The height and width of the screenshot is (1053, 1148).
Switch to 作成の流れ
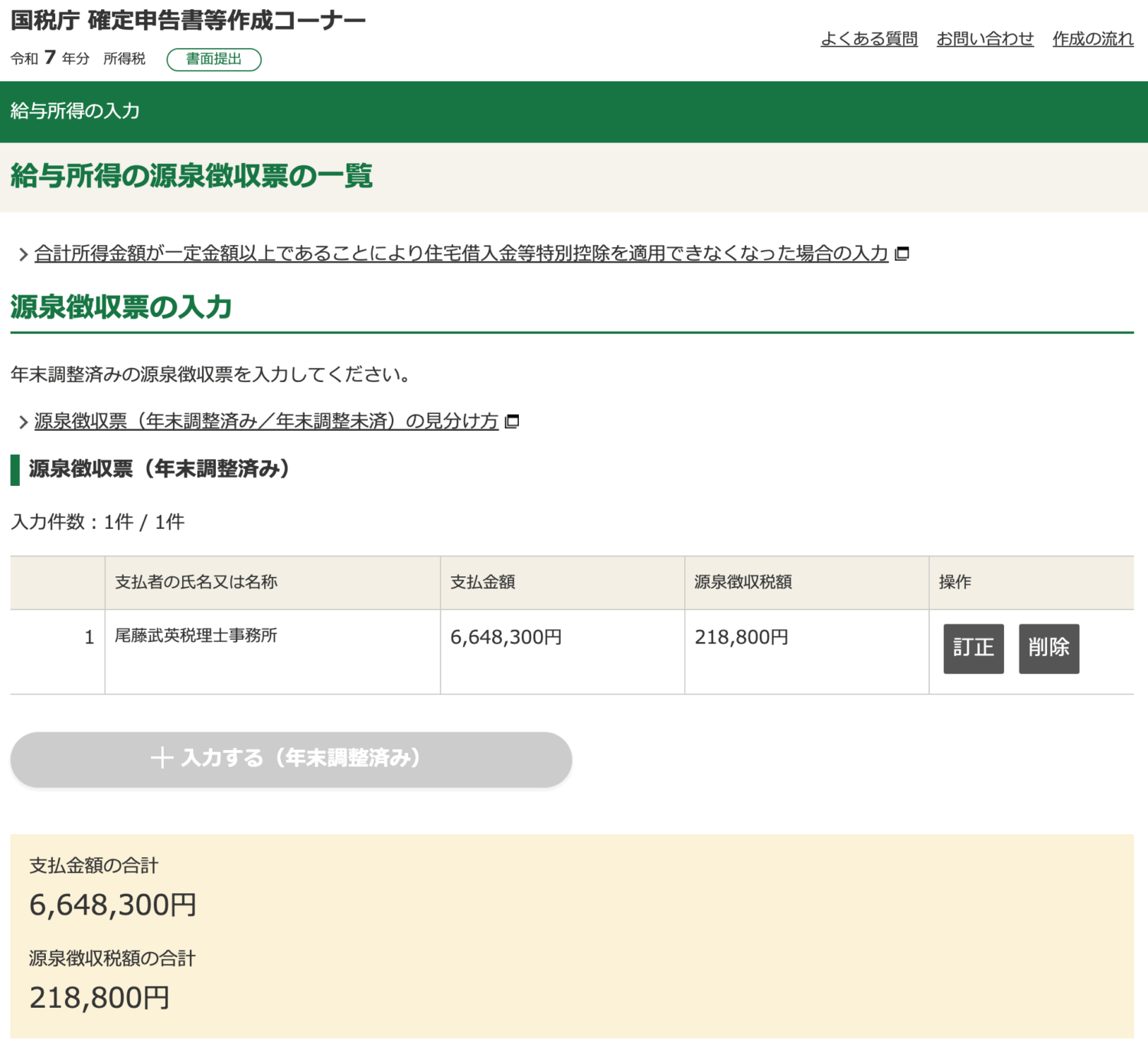pyautogui.click(x=1094, y=40)
